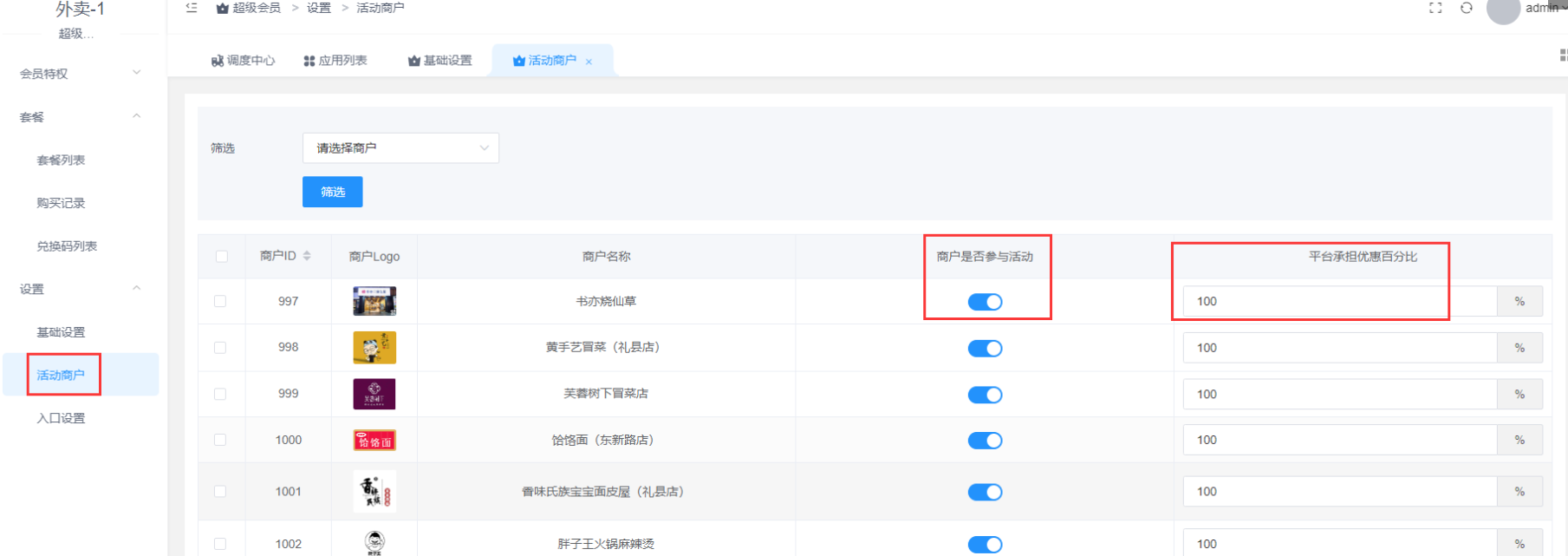Viewport: 1568px width, 556px height.
Task: Switch to the 基础设置 tab
Action: click(440, 61)
